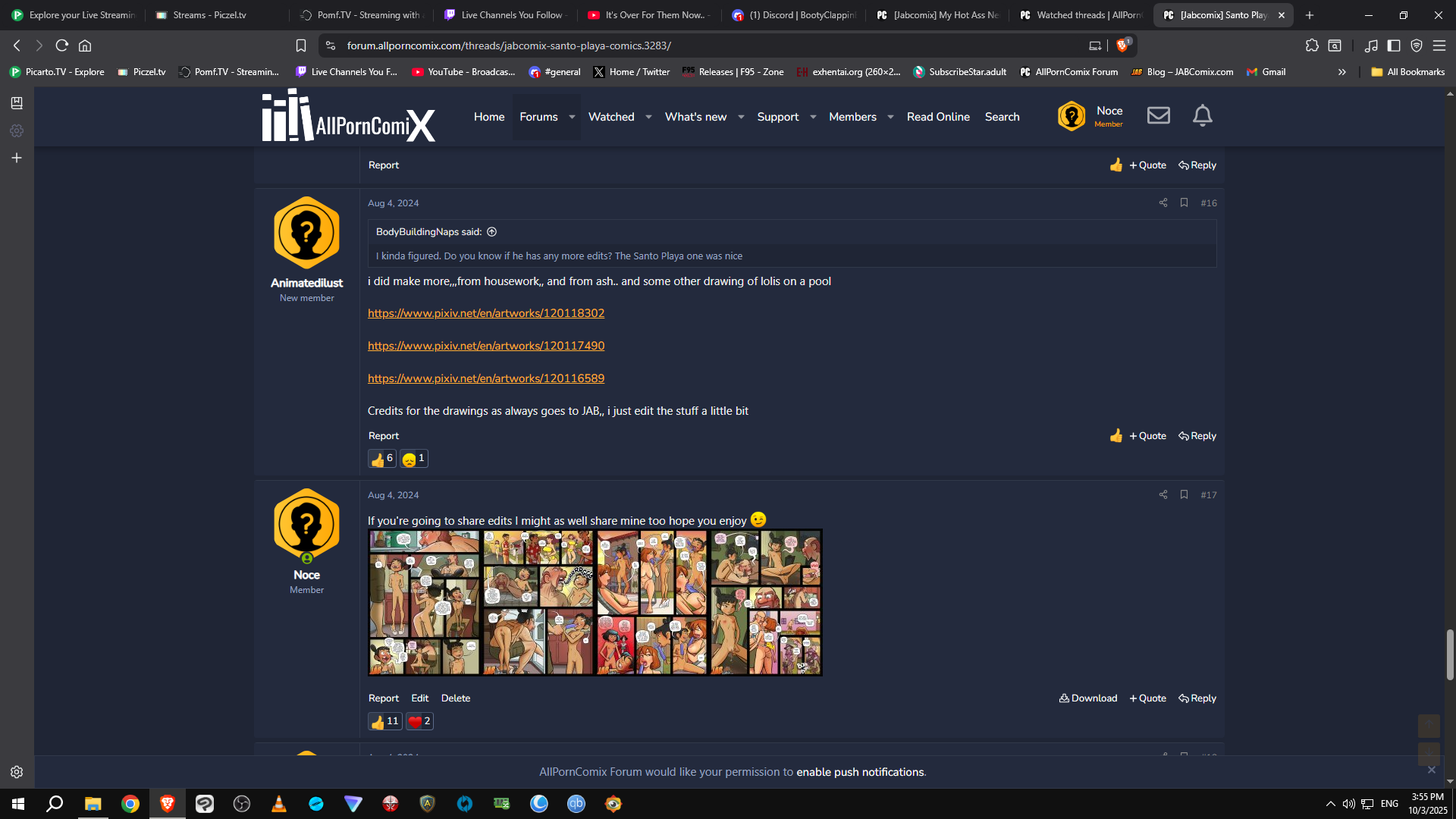Image resolution: width=1456 pixels, height=819 pixels.
Task: Open Google Chrome from the taskbar
Action: pos(130,804)
